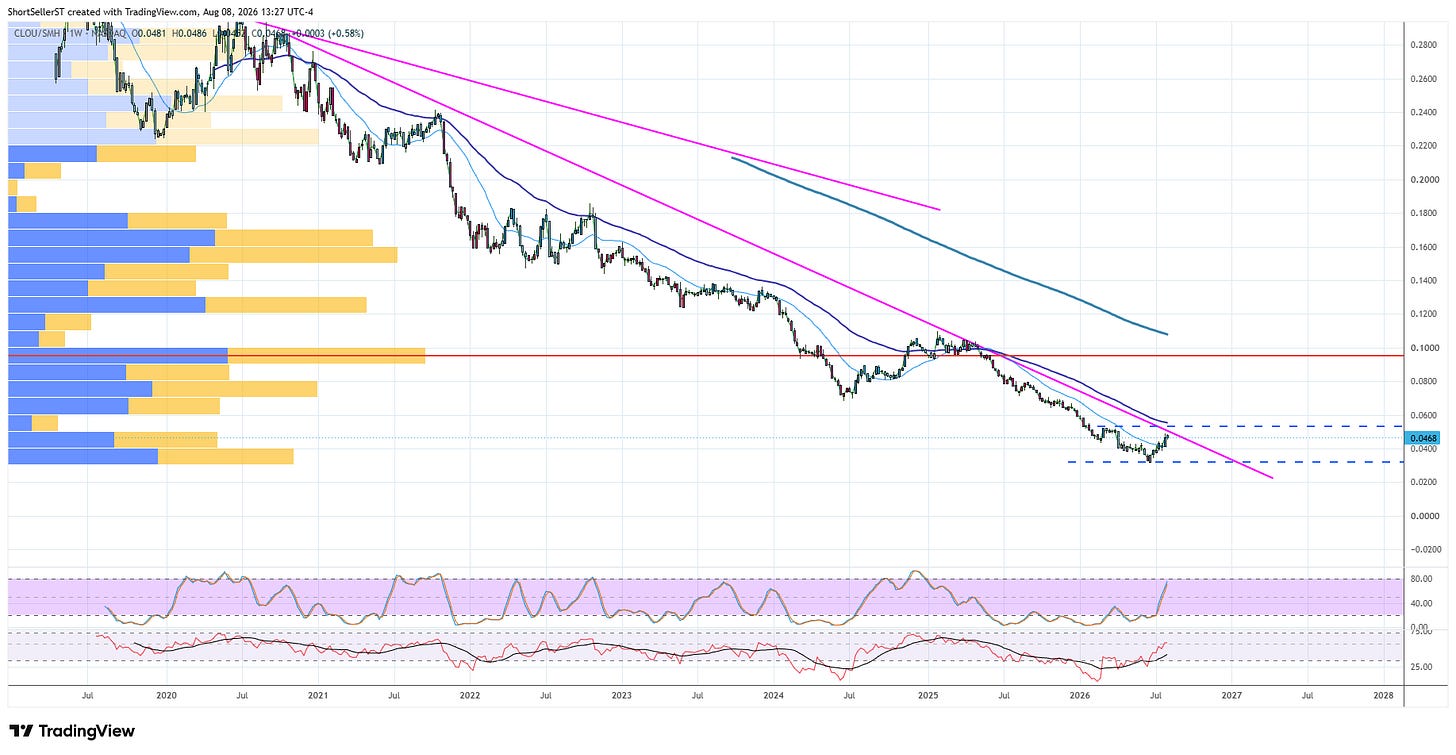1456x755 pixels.
Task: Click the highlighted current price tag 0.0468
Action: coord(1423,438)
